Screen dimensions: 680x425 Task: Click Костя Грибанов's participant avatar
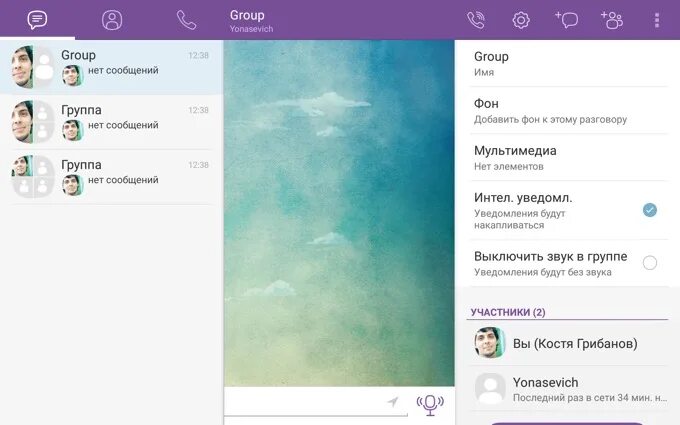(490, 343)
